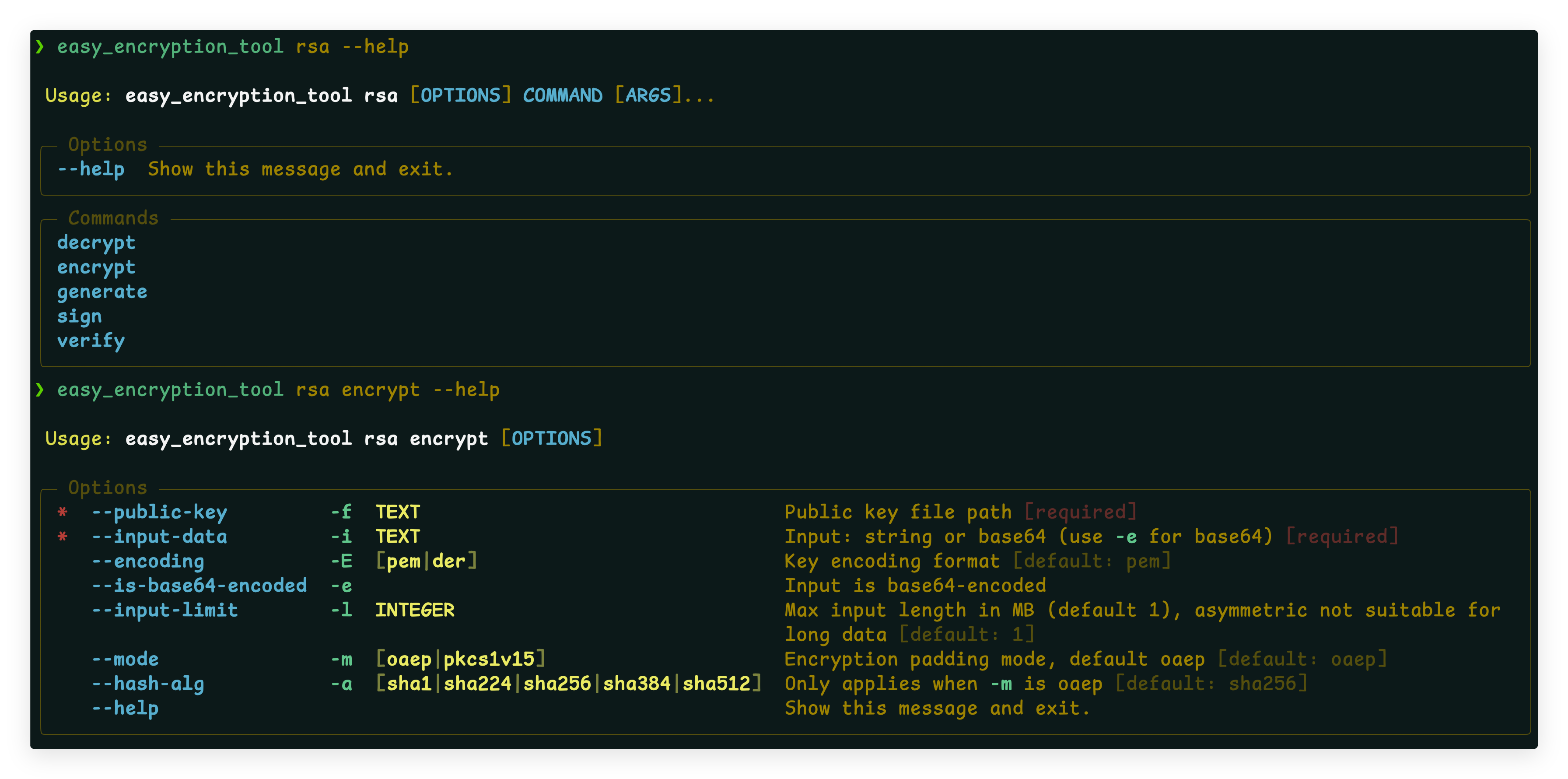
Task: Click the second green prompt arrow
Action: click(x=39, y=389)
